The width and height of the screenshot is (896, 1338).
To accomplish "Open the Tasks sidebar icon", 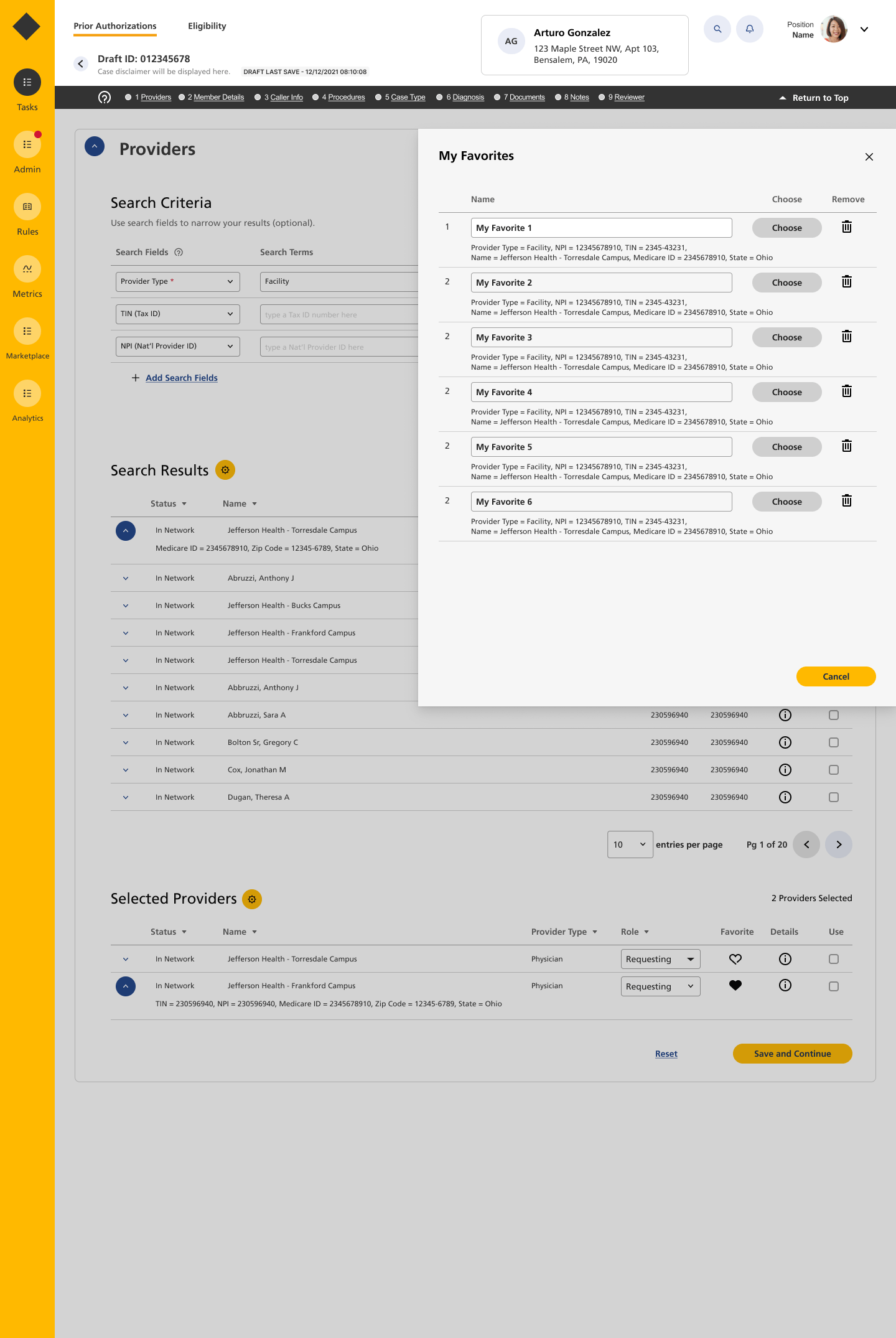I will tap(27, 82).
